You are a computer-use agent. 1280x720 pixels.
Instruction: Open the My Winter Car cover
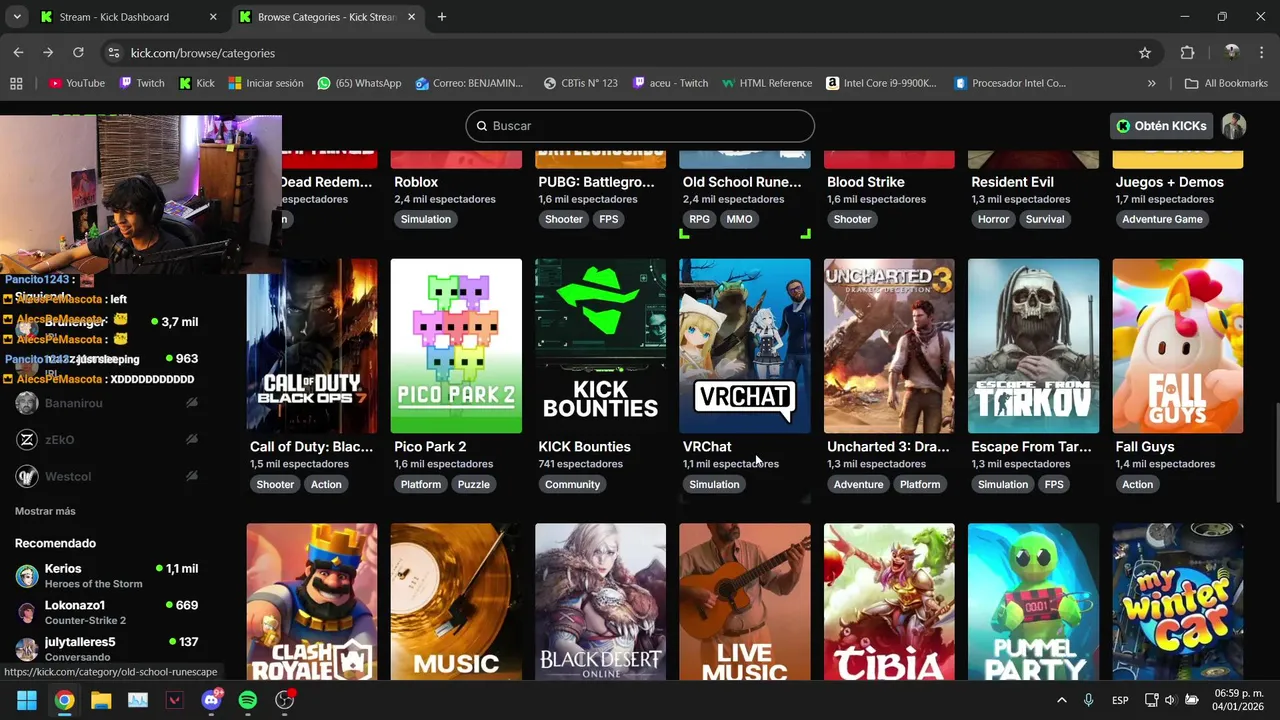tap(1178, 601)
